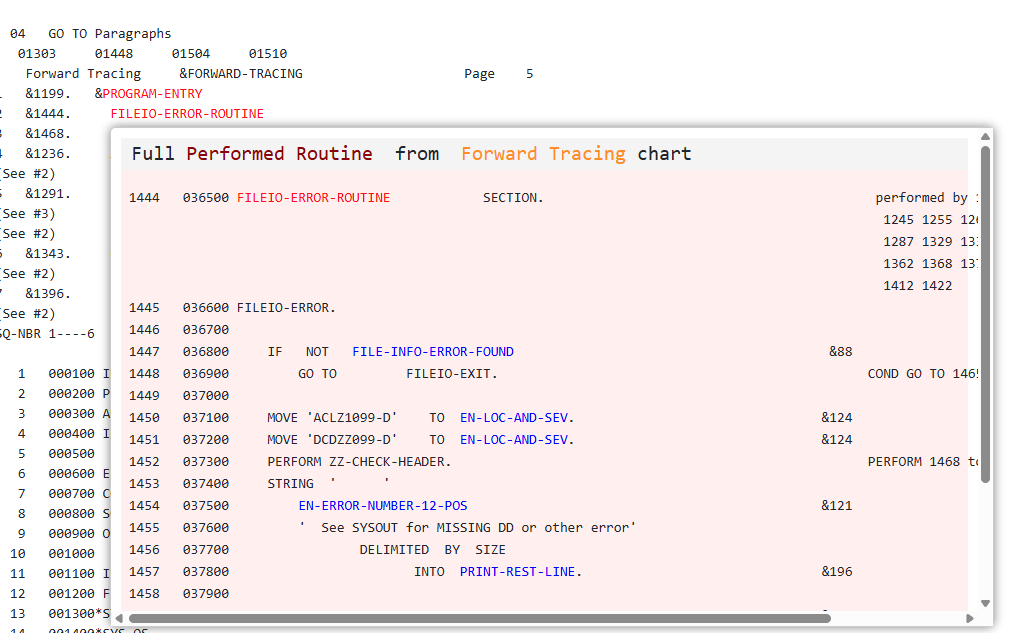
Task: Click the popup's vertical scrollbar thumb
Action: point(985,313)
